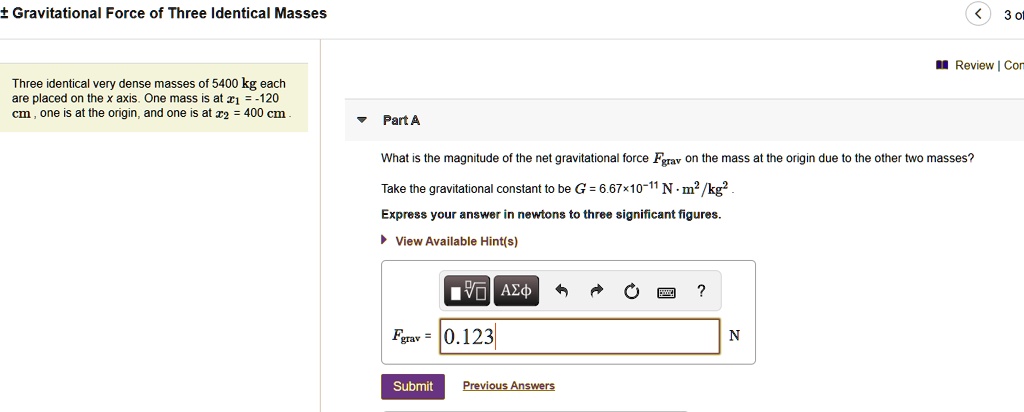
Task: Click the View Available Hint(s) text
Action: pyautogui.click(x=456, y=241)
